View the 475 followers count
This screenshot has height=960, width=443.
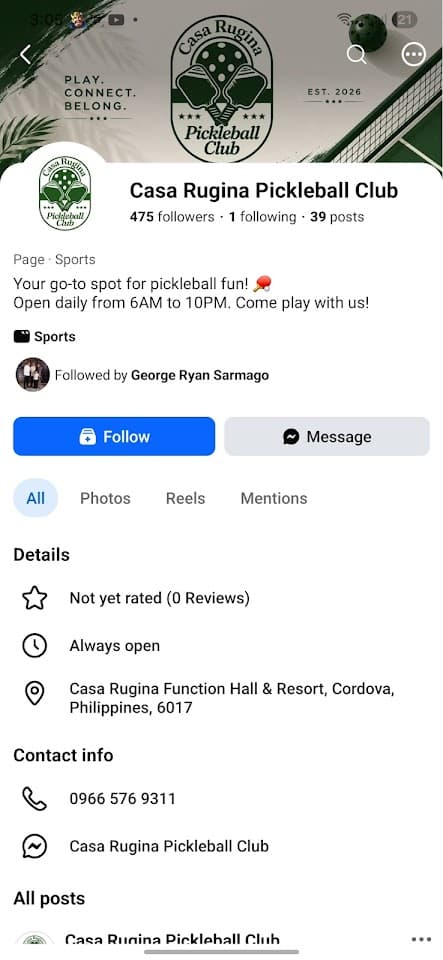[172, 217]
